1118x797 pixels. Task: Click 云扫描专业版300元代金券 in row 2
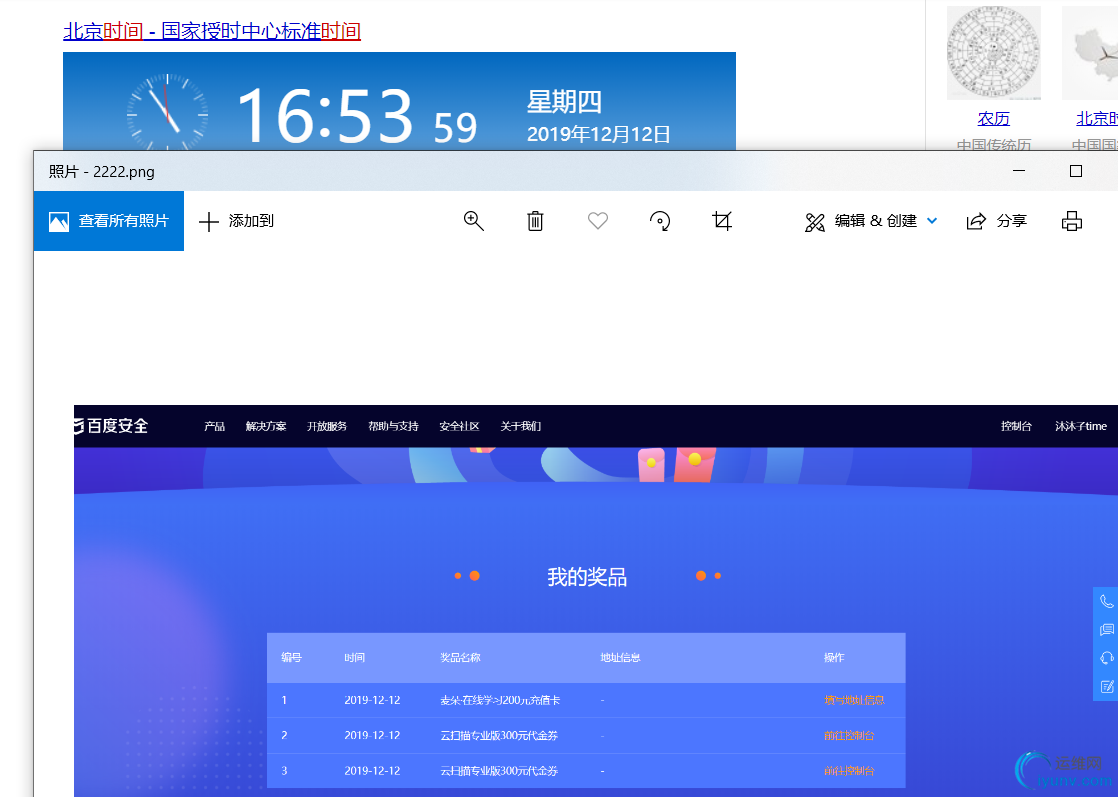point(499,735)
